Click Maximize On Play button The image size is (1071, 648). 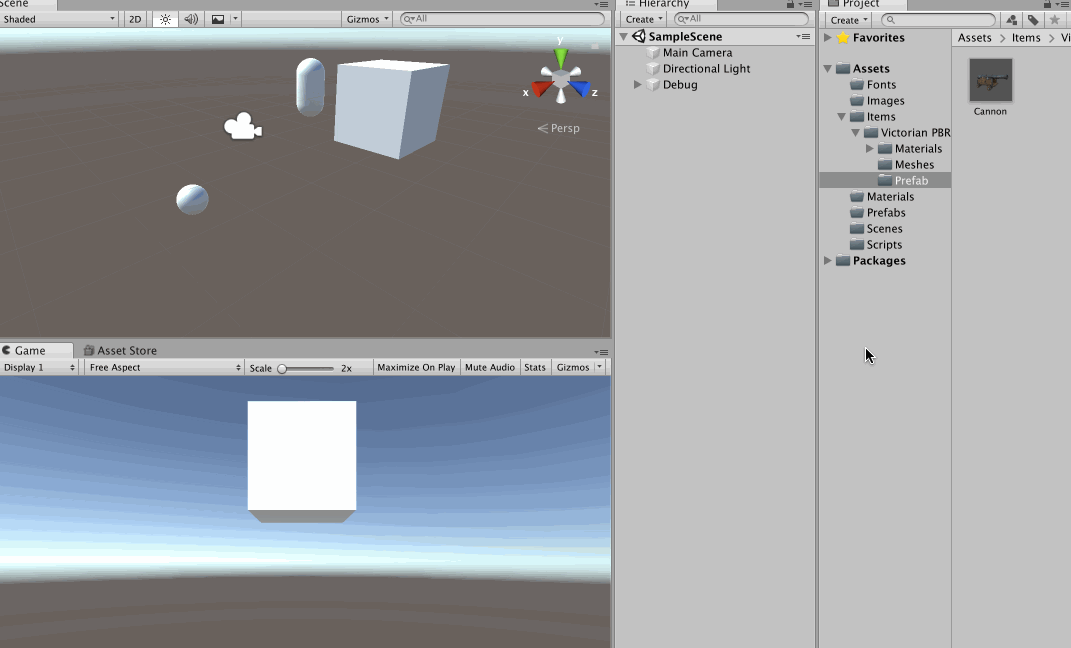[x=416, y=368]
